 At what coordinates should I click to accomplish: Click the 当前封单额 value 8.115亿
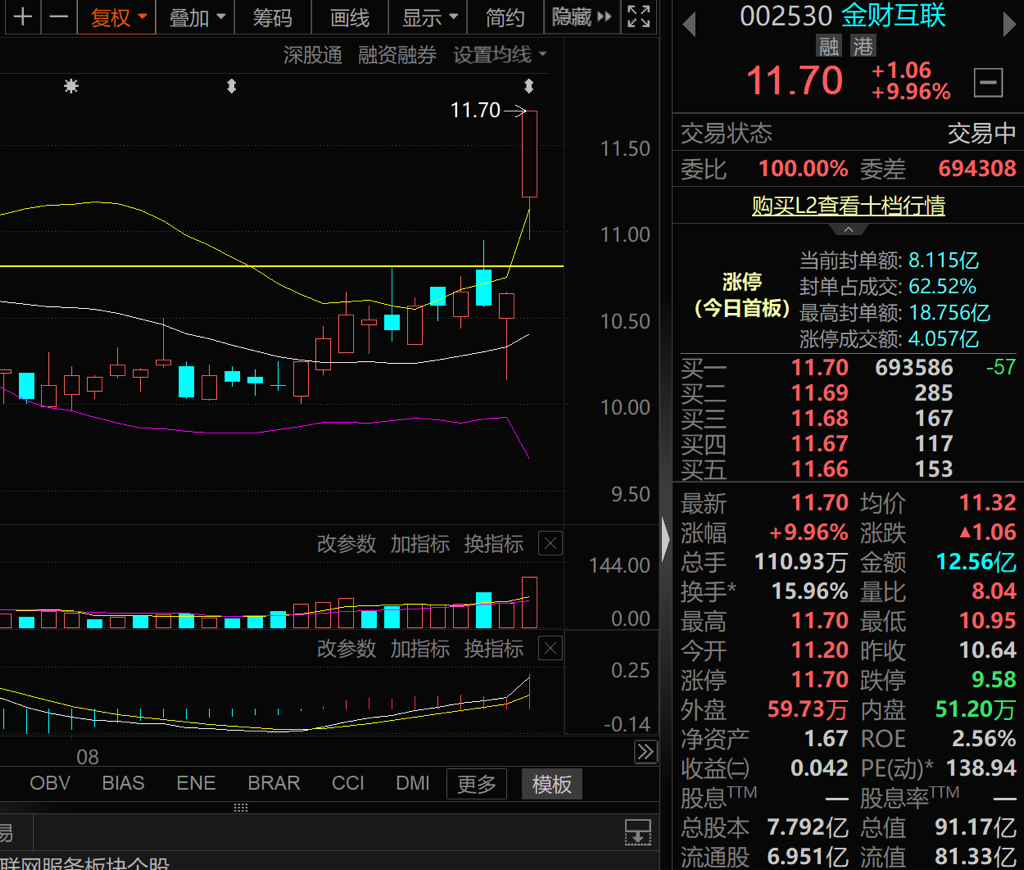click(944, 261)
